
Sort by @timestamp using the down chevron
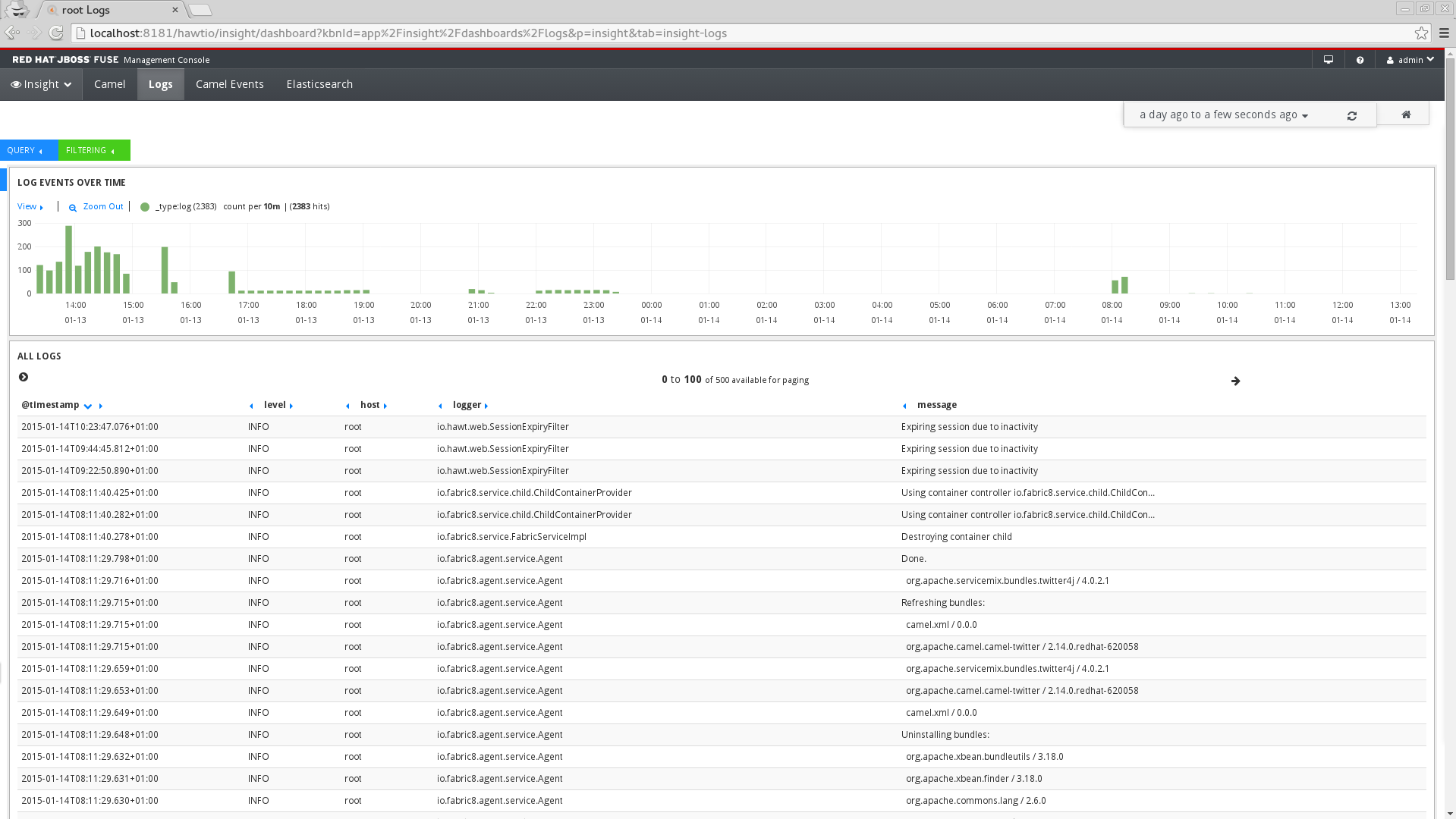point(88,406)
